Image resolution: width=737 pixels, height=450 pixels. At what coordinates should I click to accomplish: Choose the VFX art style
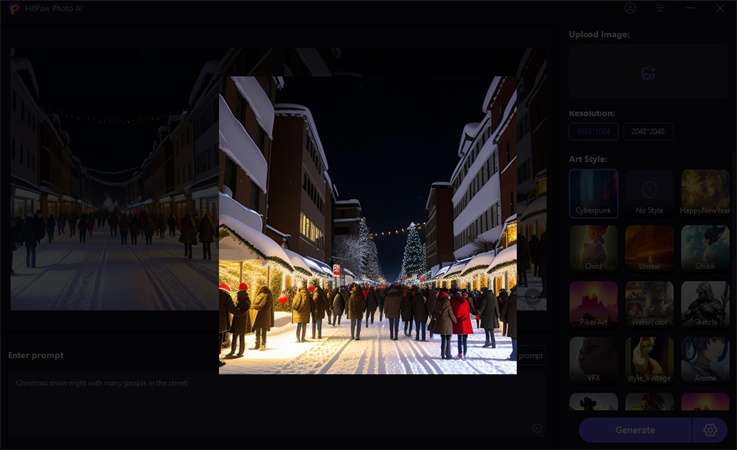pos(594,361)
